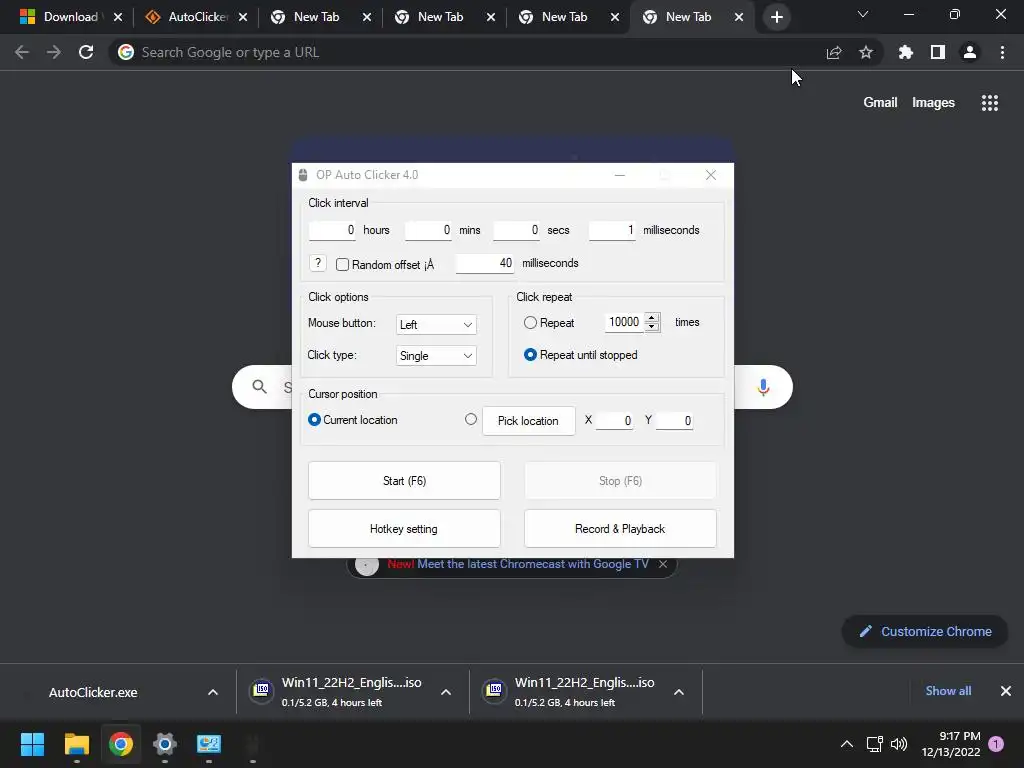Open Google Images link
Viewport: 1024px width, 768px height.
(x=933, y=103)
